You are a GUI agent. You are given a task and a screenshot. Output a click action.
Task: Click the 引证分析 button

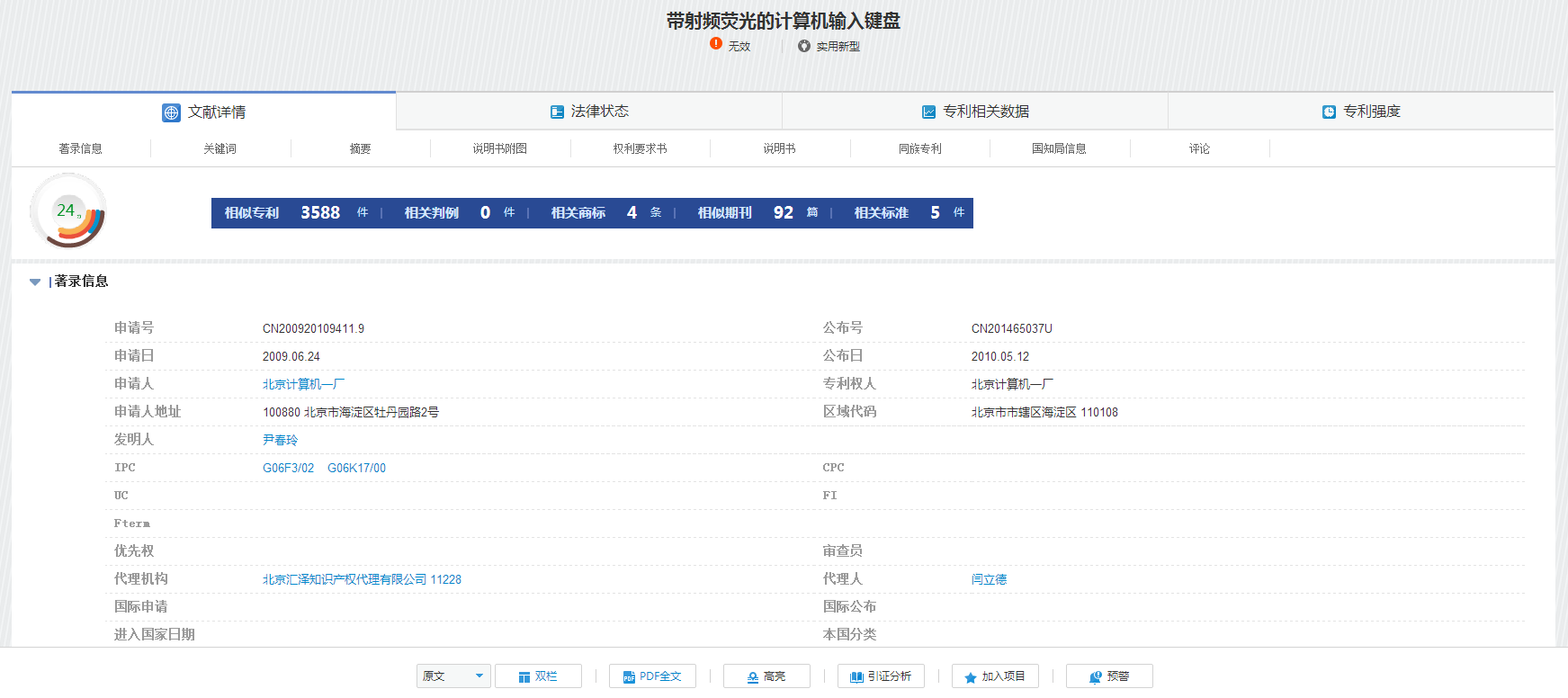point(881,676)
